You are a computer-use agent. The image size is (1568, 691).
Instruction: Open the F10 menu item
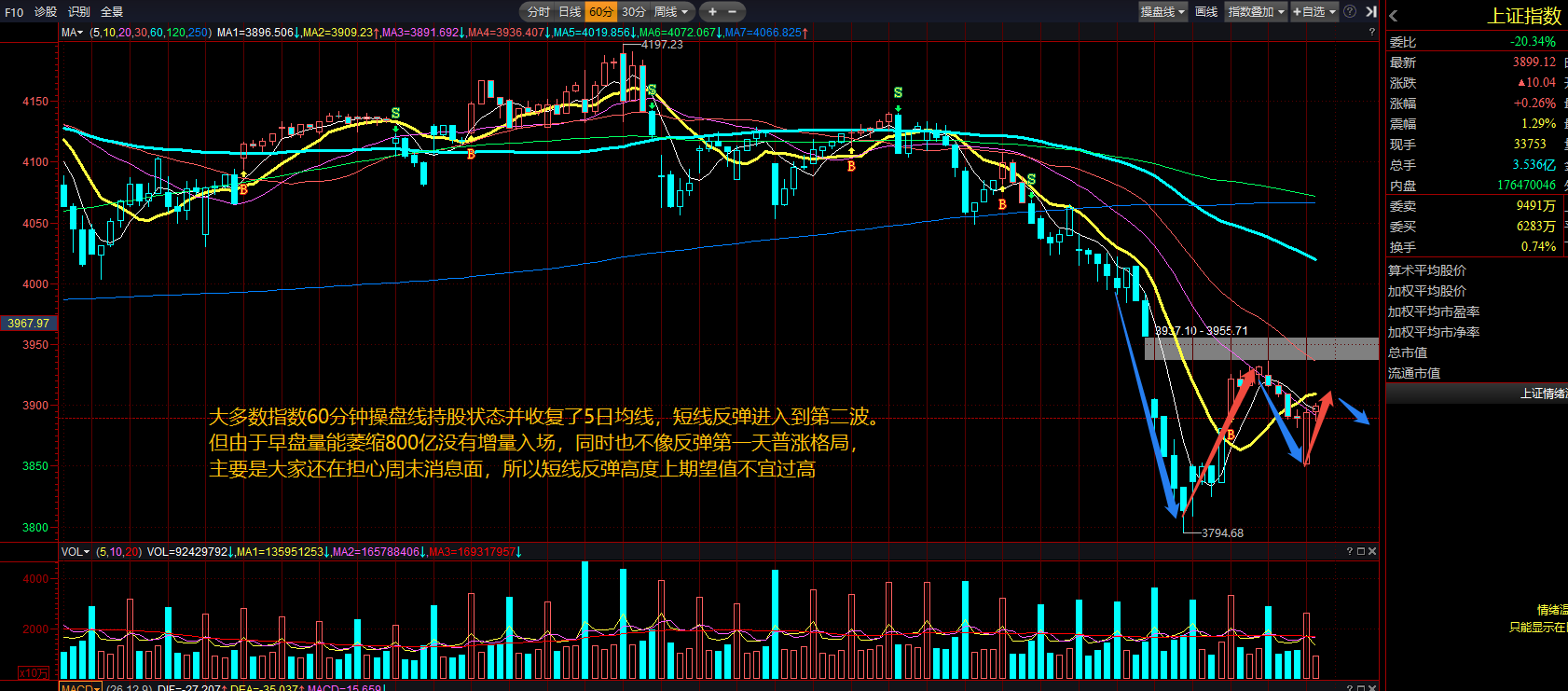coord(14,12)
